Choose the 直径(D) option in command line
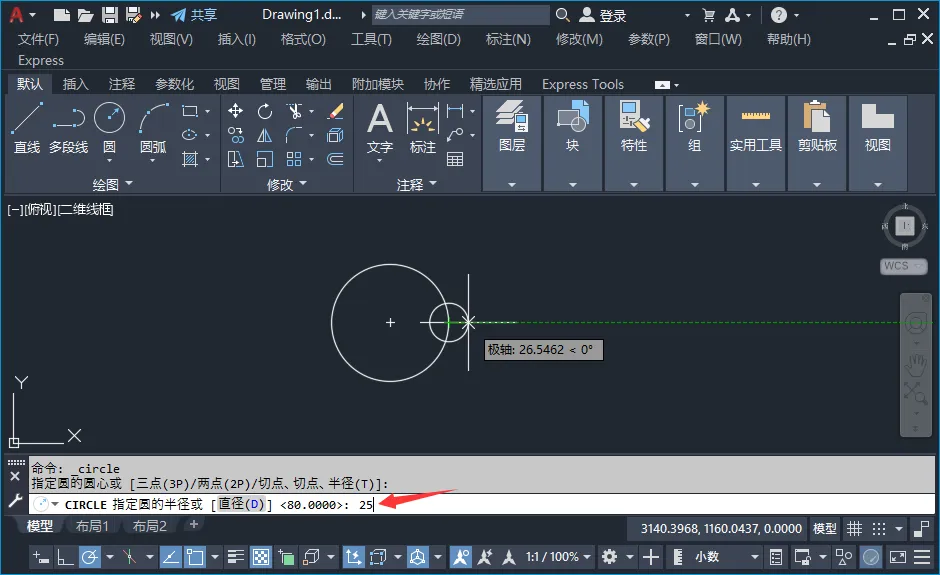This screenshot has width=940, height=575. point(241,504)
